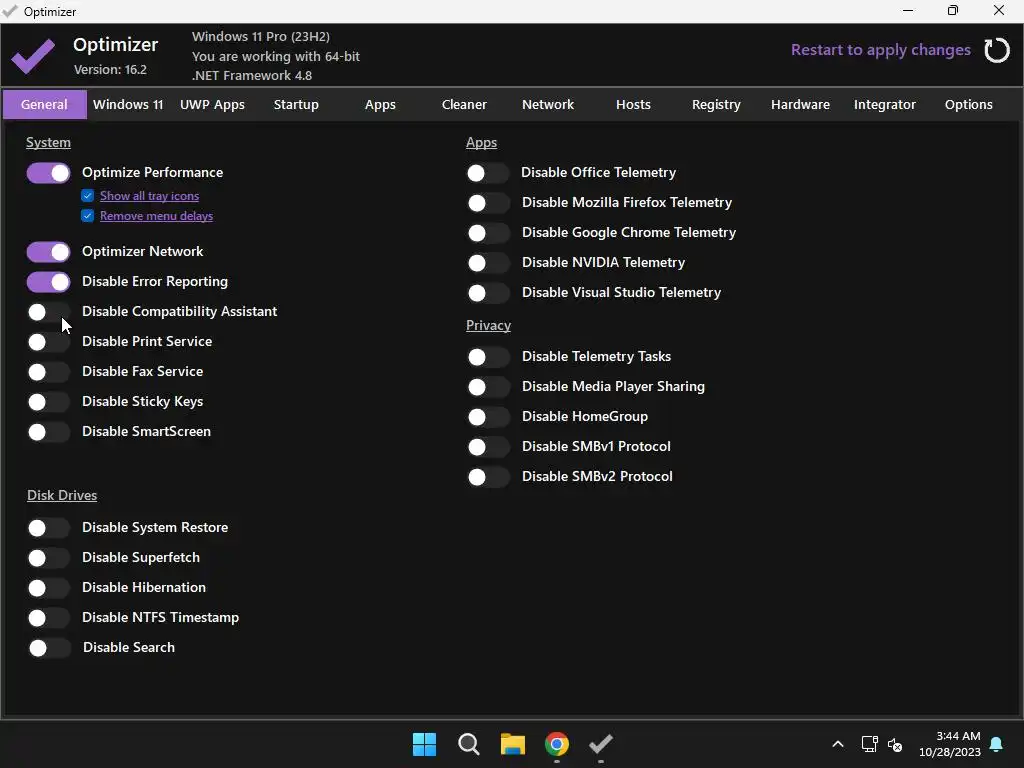
Task: Click the Windows 11 Pro (23H2) text
Action: pyautogui.click(x=261, y=37)
